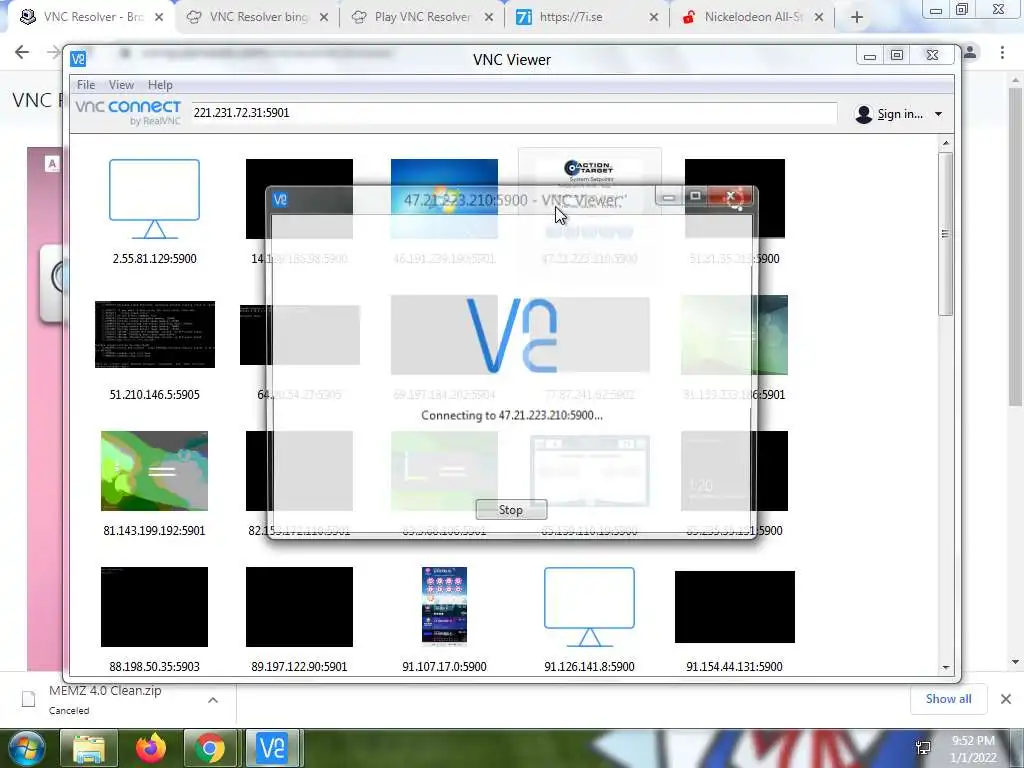Close the VNC Resolver bing tab

324,18
